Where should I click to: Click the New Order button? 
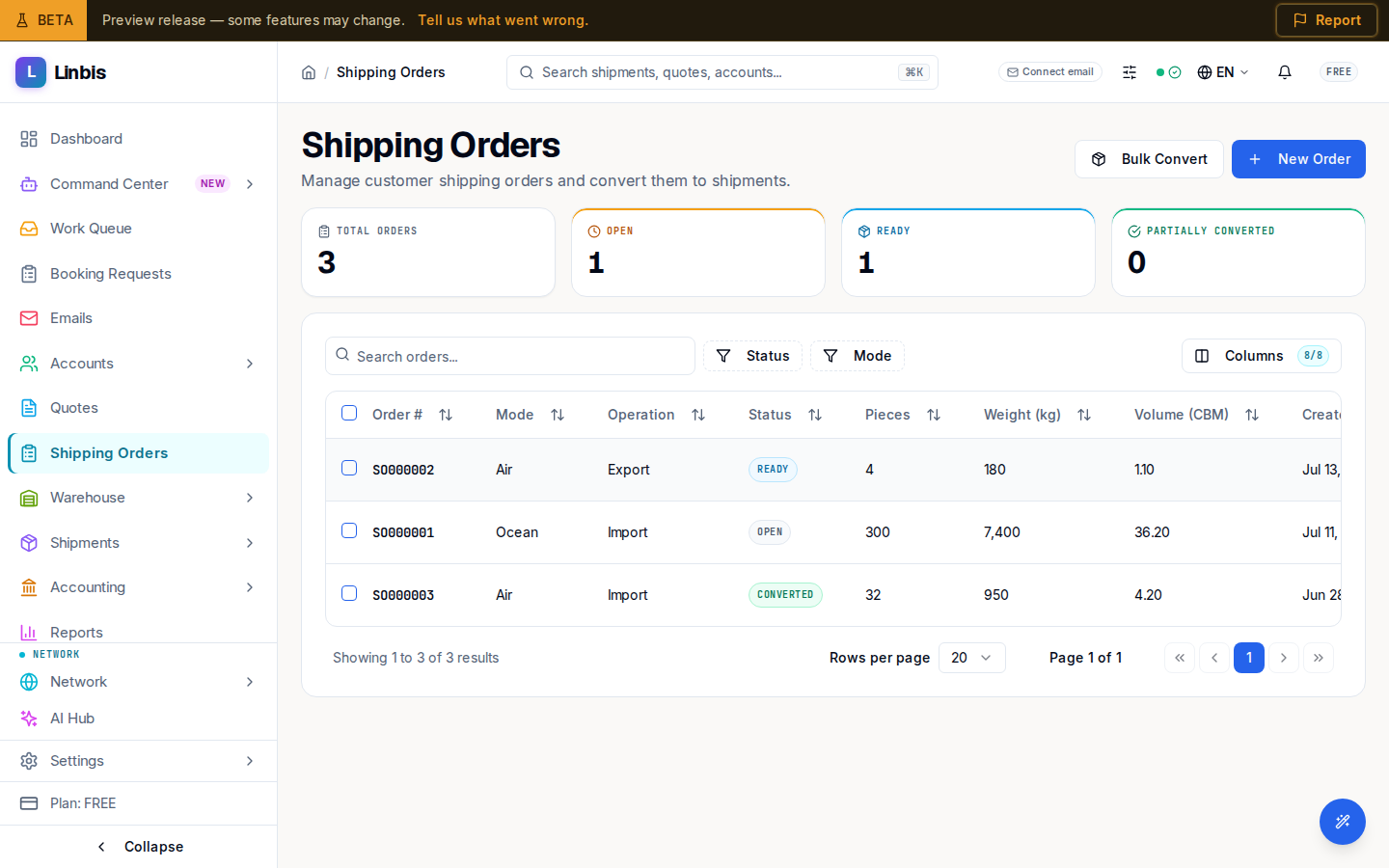pos(1298,159)
